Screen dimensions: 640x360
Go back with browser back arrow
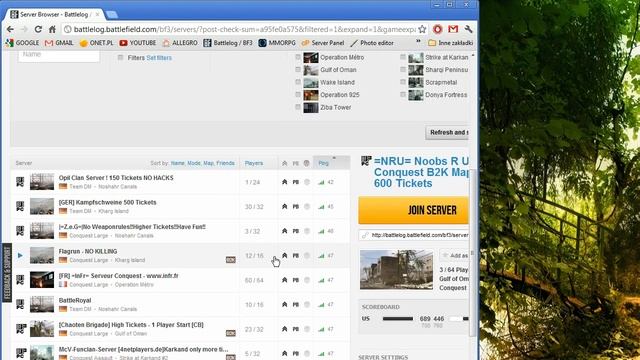point(10,29)
